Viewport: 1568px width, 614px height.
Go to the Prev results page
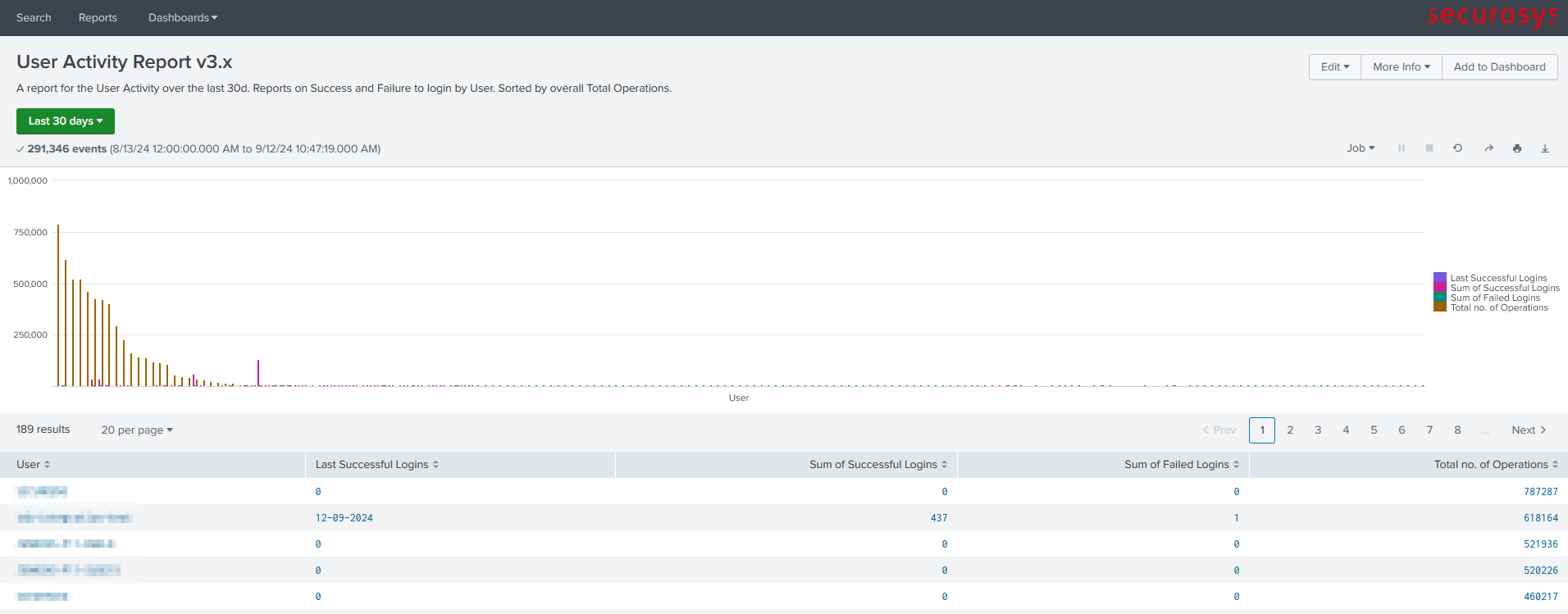coord(1219,430)
